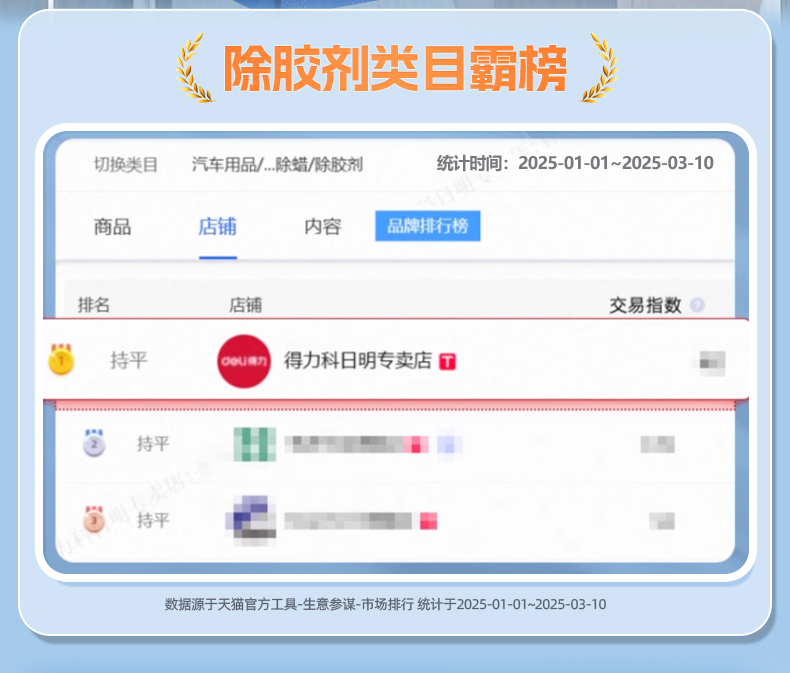Click the red Tmall T badge
Image resolution: width=790 pixels, height=673 pixels.
pos(447,362)
